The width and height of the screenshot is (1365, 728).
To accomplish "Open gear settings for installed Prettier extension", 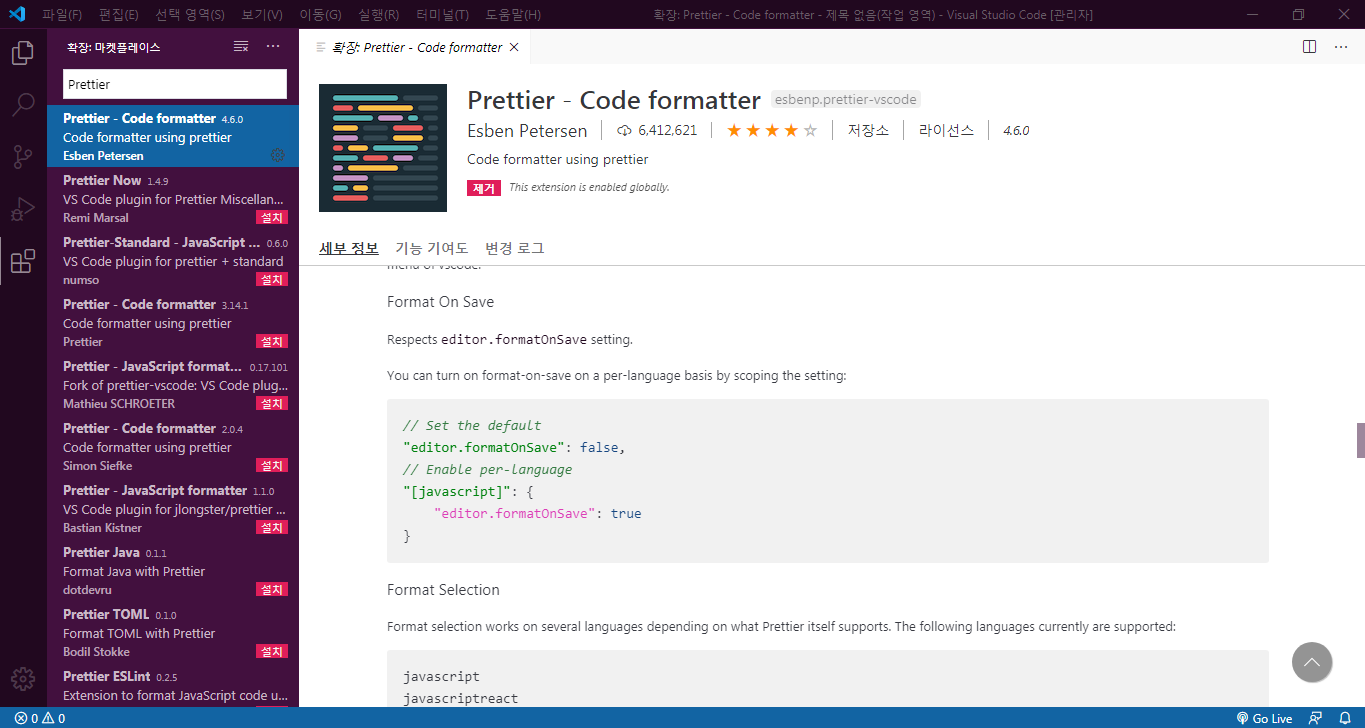I will point(278,155).
